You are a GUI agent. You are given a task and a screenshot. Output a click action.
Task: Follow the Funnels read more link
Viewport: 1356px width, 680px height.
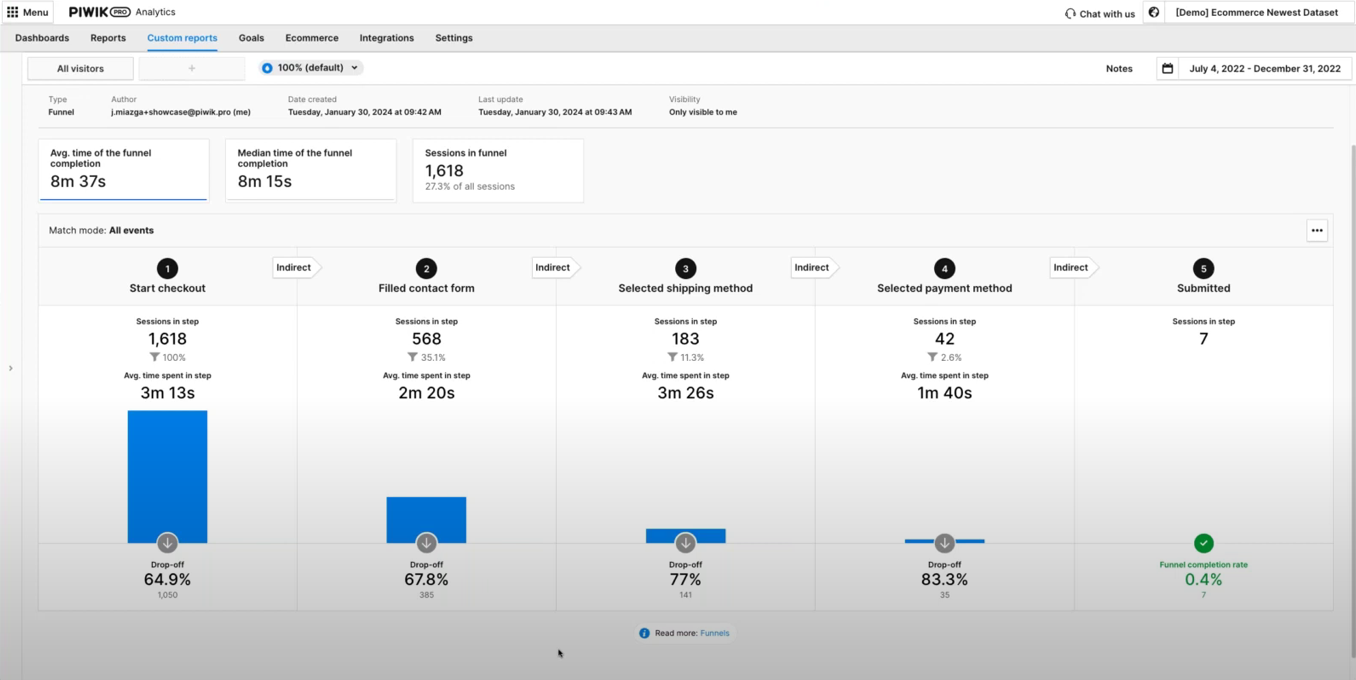point(714,633)
